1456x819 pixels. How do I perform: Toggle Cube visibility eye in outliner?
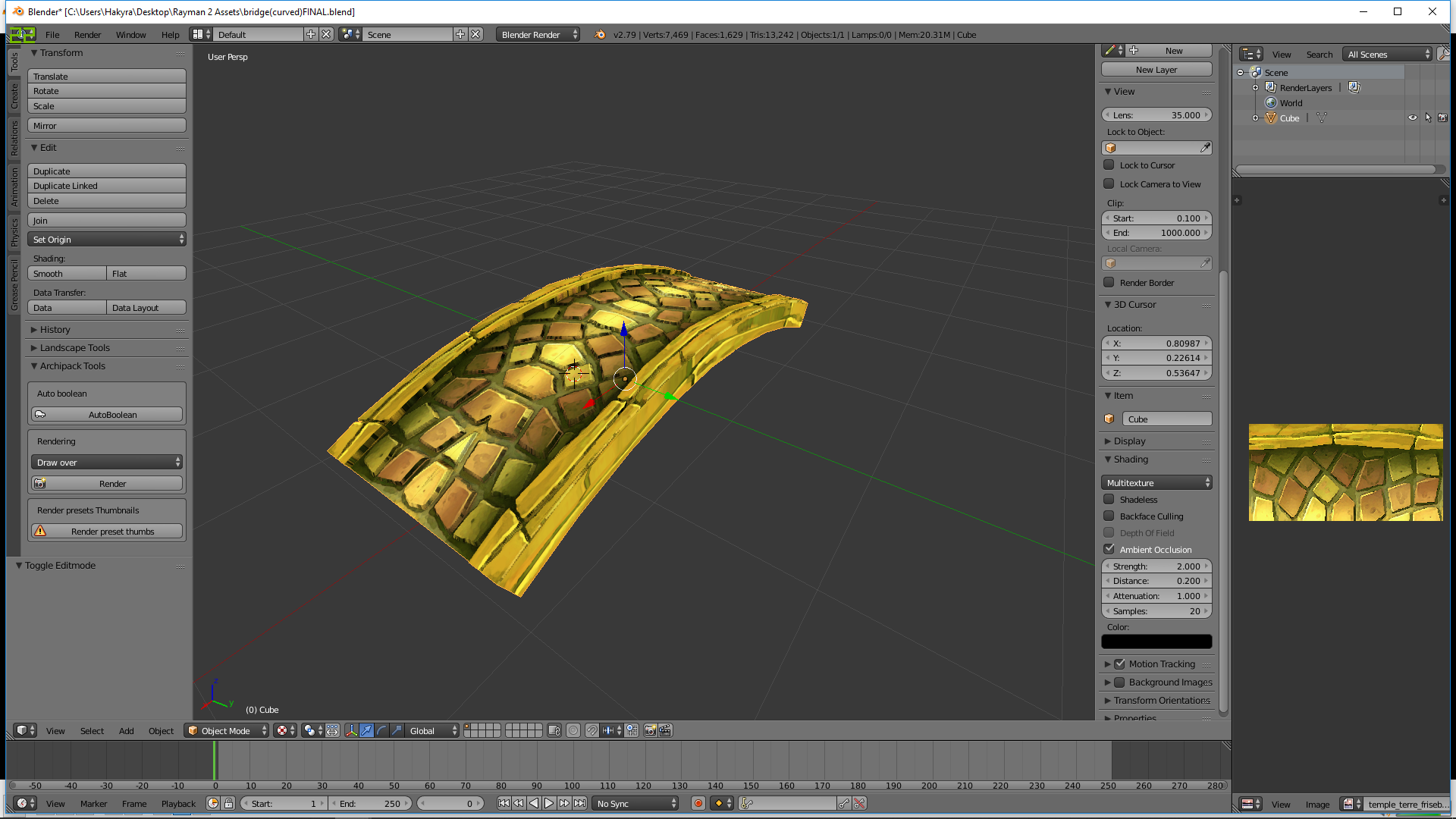(x=1413, y=118)
